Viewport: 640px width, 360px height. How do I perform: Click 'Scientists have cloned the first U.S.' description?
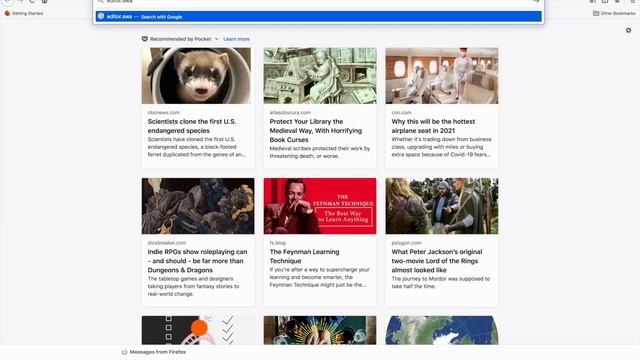click(x=197, y=147)
